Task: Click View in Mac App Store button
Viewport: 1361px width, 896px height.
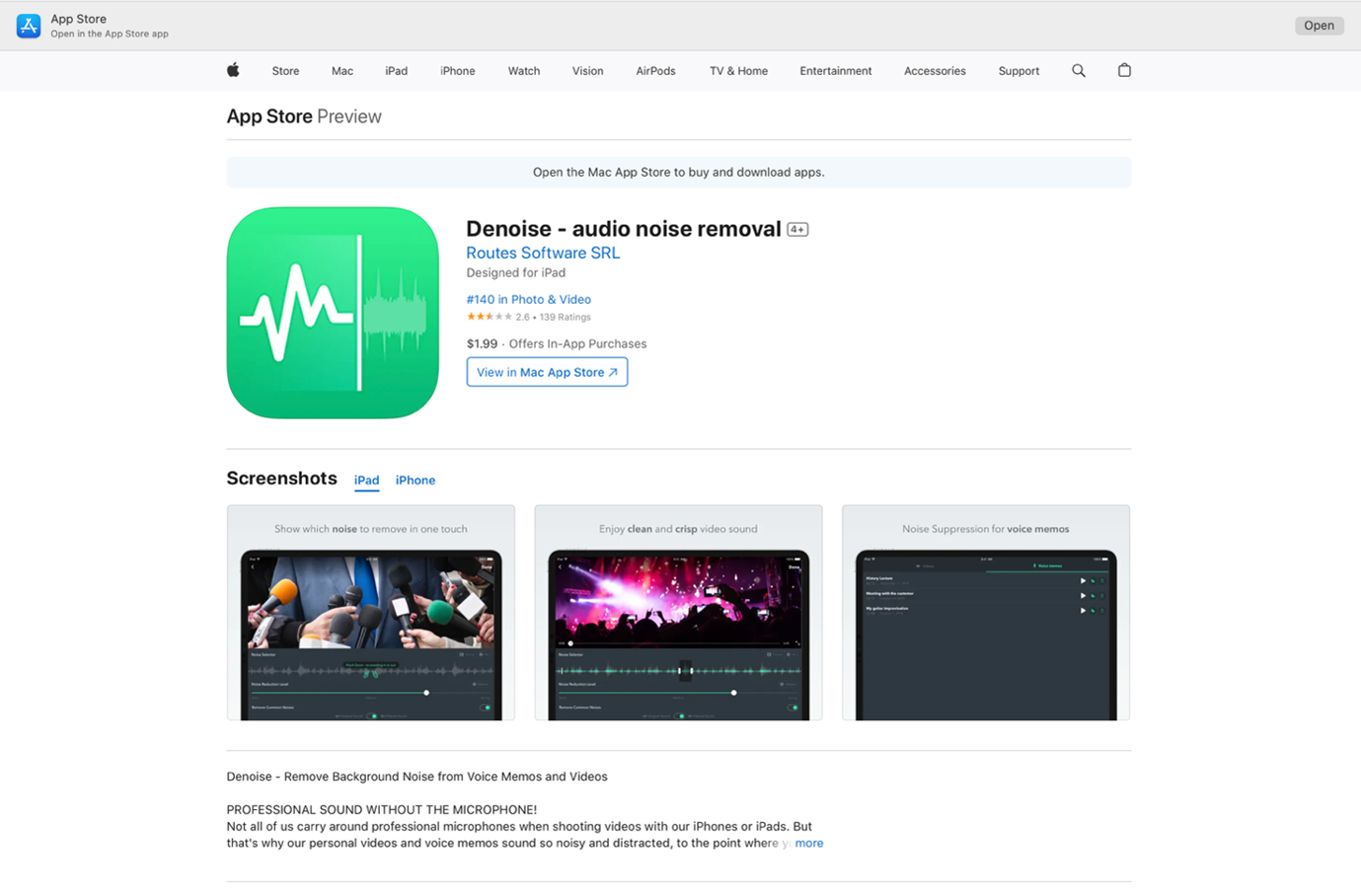Action: point(547,372)
